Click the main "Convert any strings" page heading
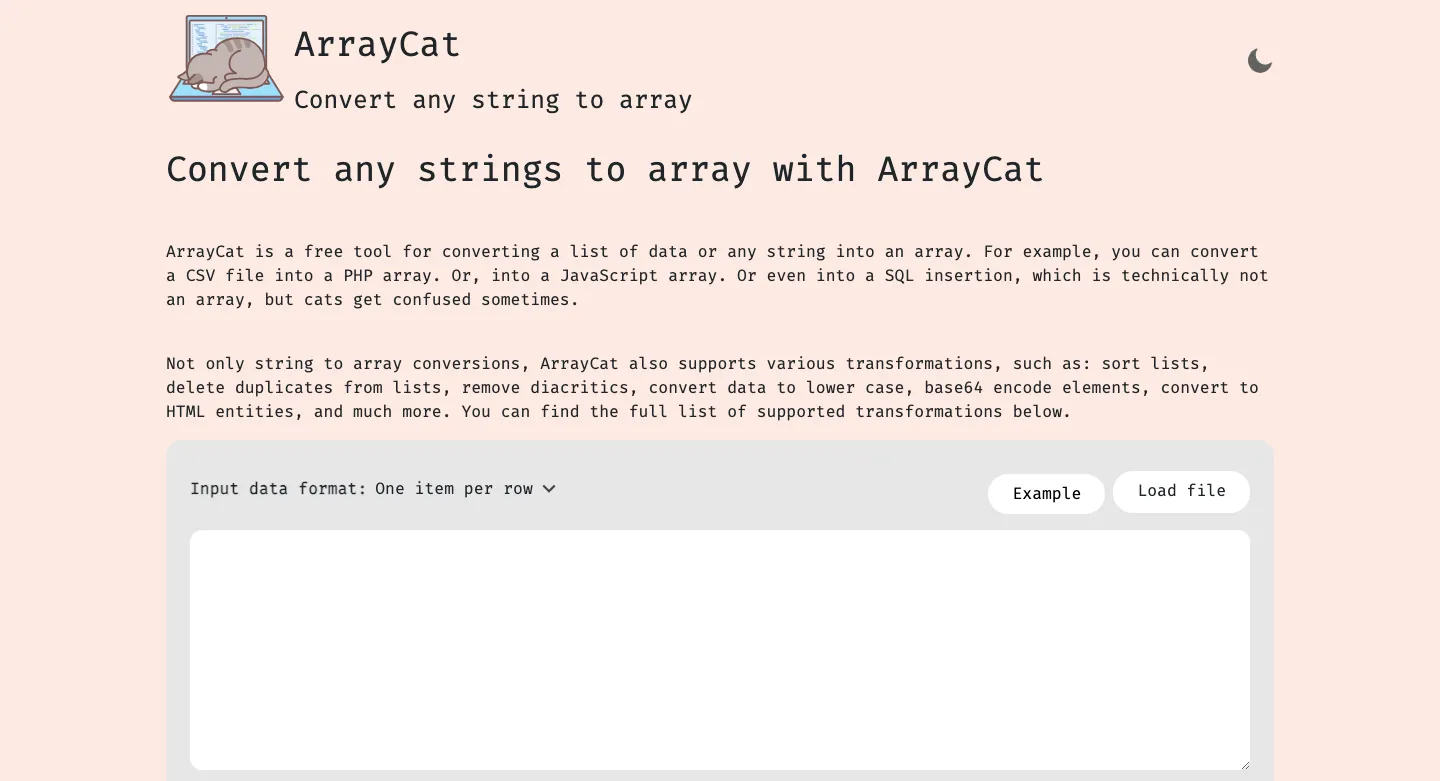This screenshot has width=1440, height=781. pyautogui.click(x=604, y=169)
